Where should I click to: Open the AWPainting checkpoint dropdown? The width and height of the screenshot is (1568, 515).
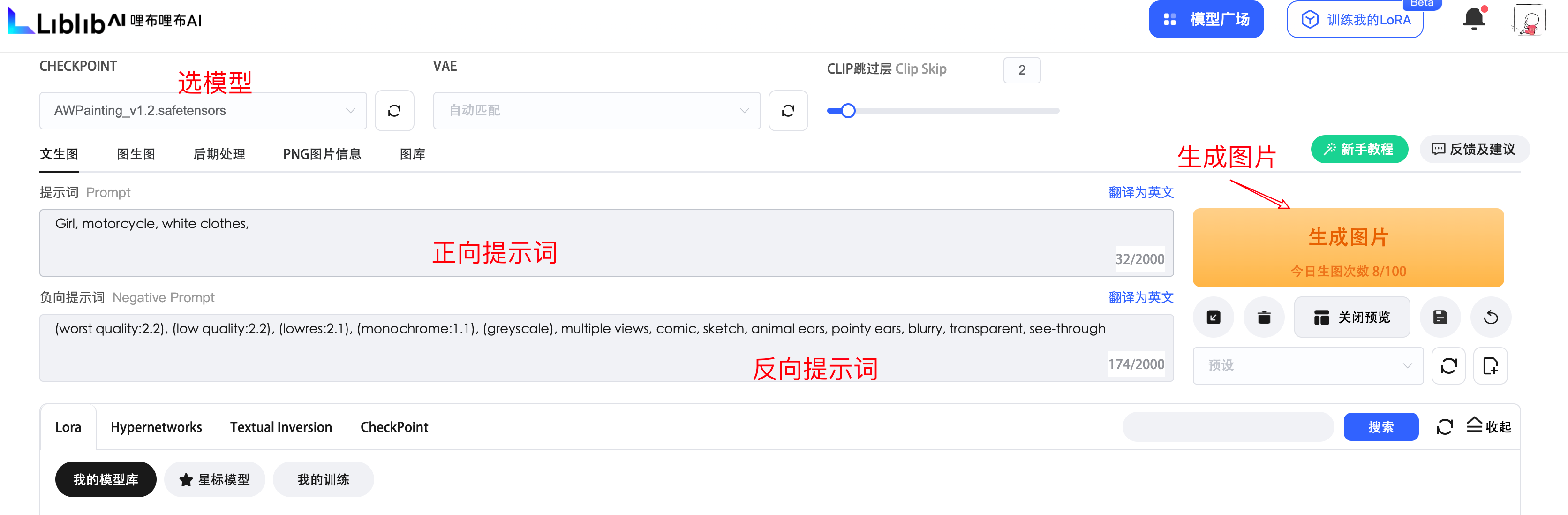203,111
